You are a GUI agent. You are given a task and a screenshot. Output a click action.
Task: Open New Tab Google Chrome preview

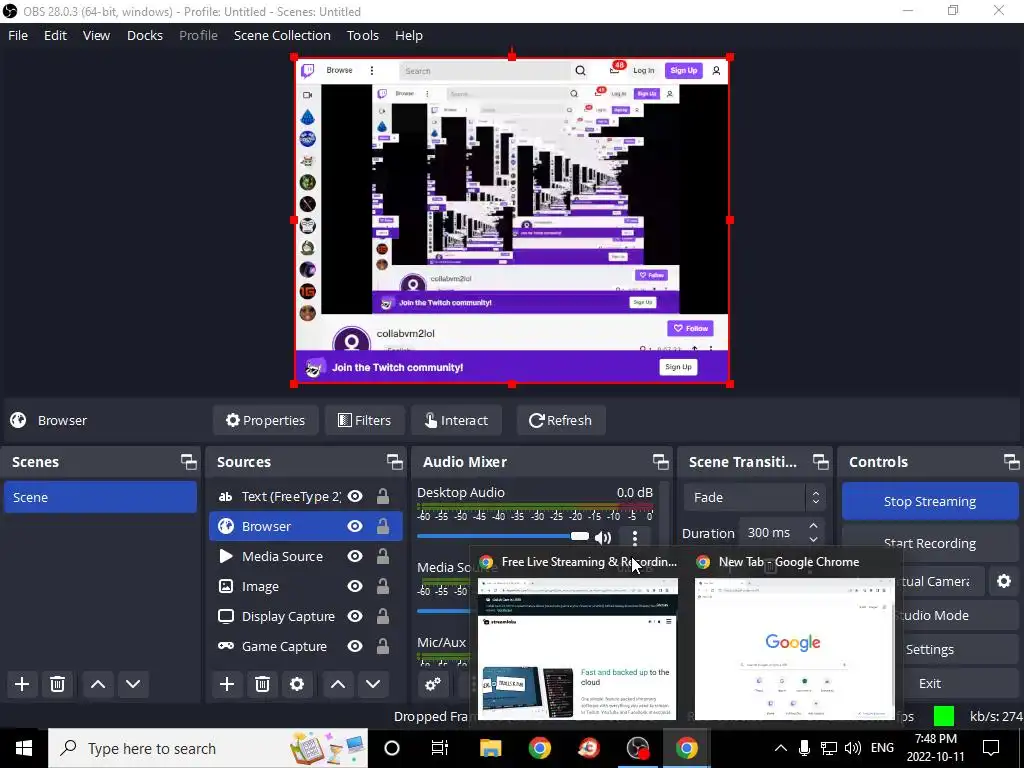tap(795, 640)
